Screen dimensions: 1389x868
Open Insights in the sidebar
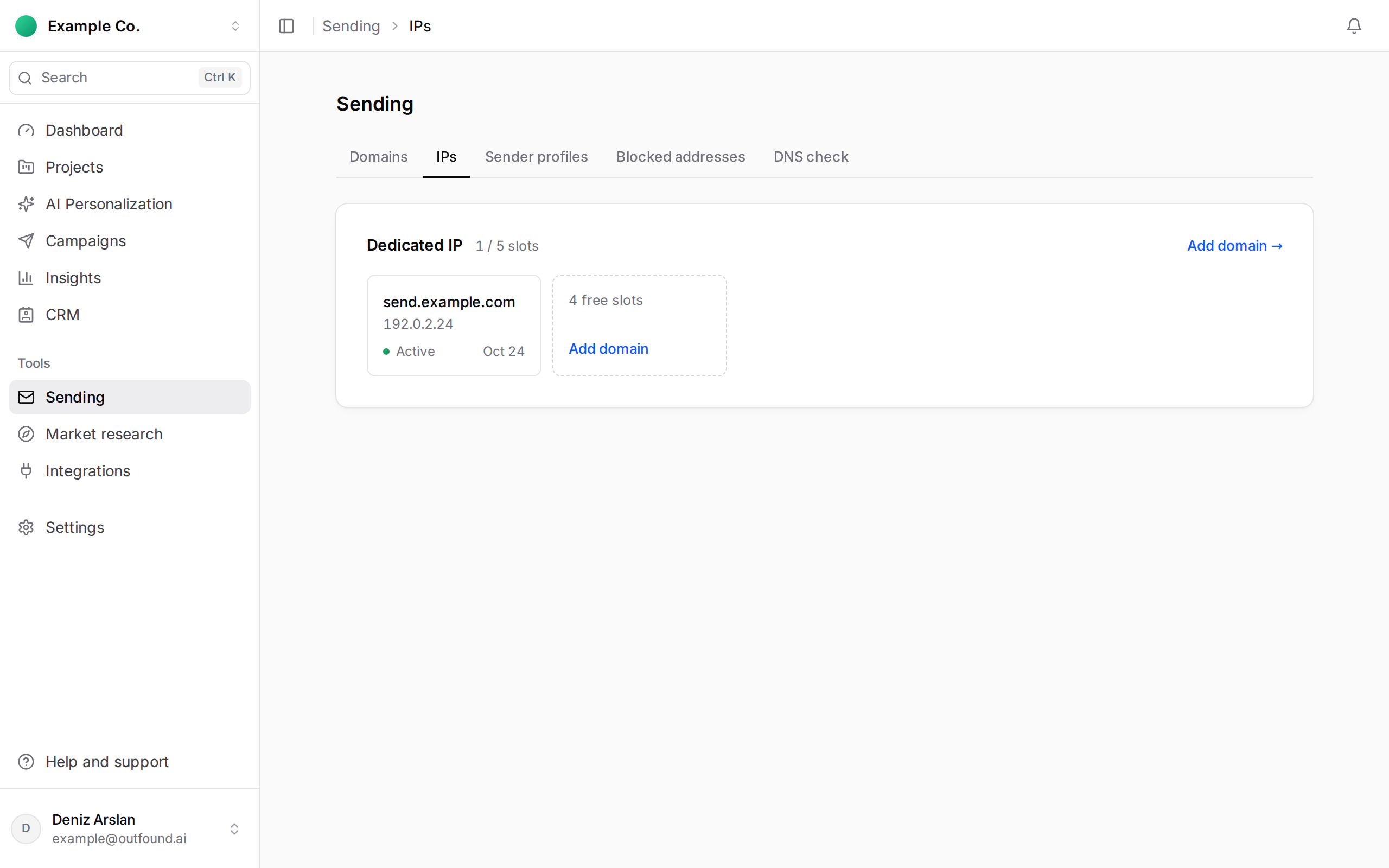click(130, 278)
